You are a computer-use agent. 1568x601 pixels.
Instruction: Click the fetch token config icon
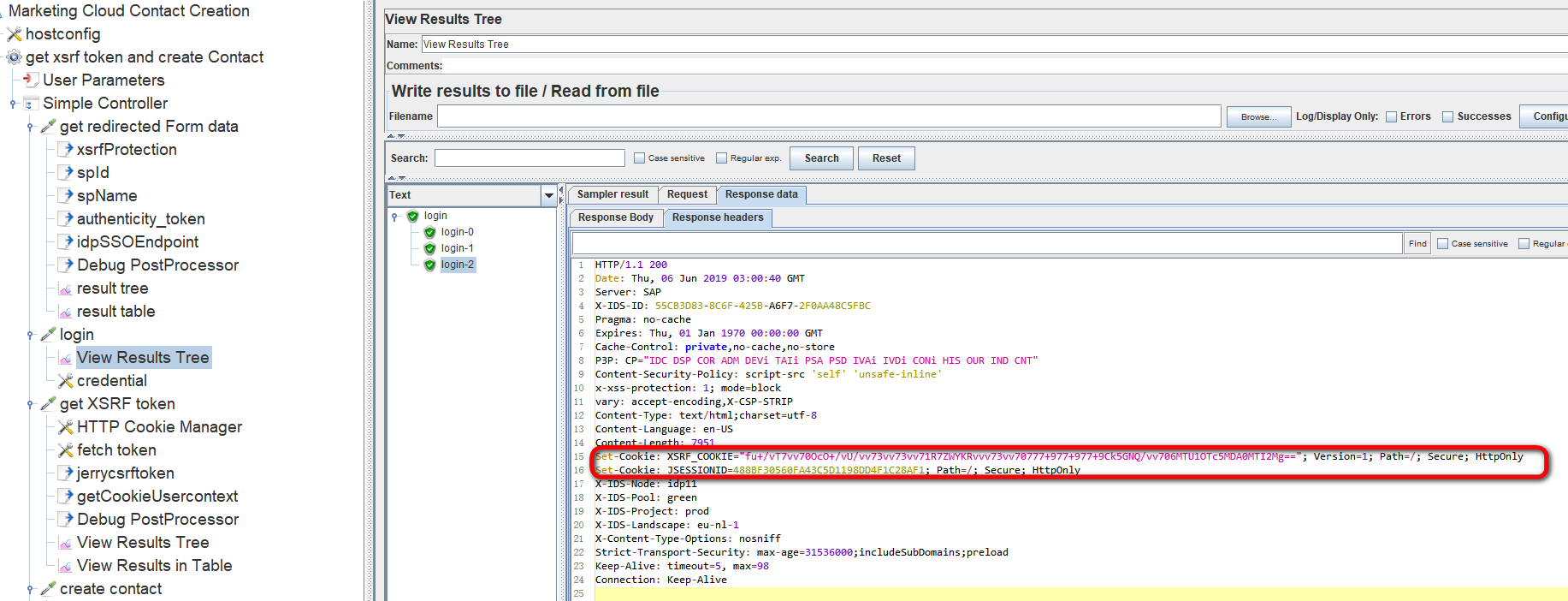pyautogui.click(x=65, y=450)
